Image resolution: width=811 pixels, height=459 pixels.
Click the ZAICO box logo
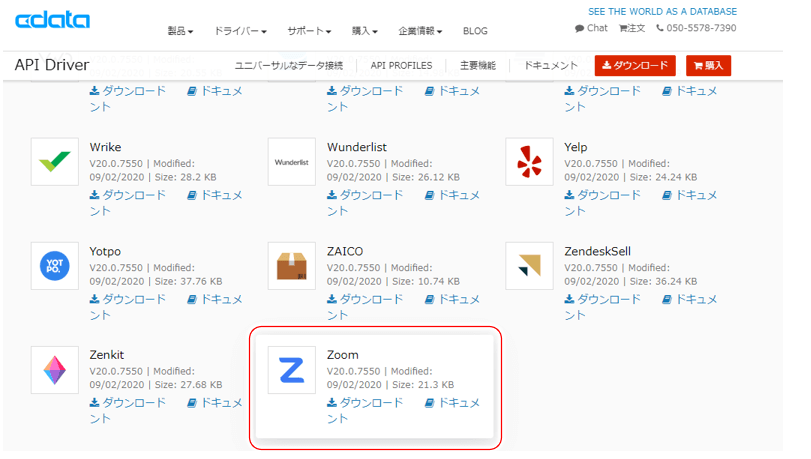pos(292,266)
